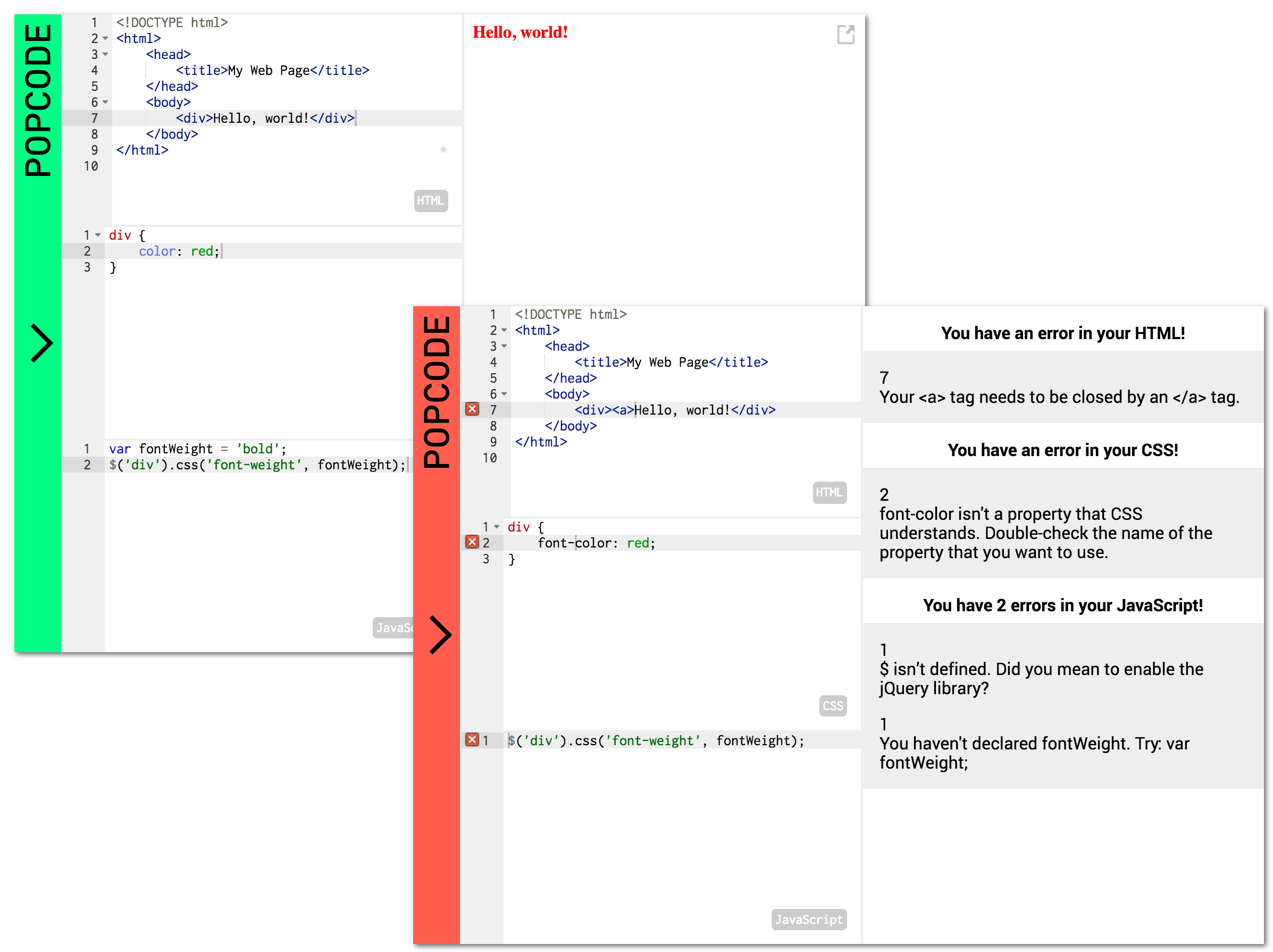1273x952 pixels.
Task: Click the green POPCODE logo
Action: point(38,100)
